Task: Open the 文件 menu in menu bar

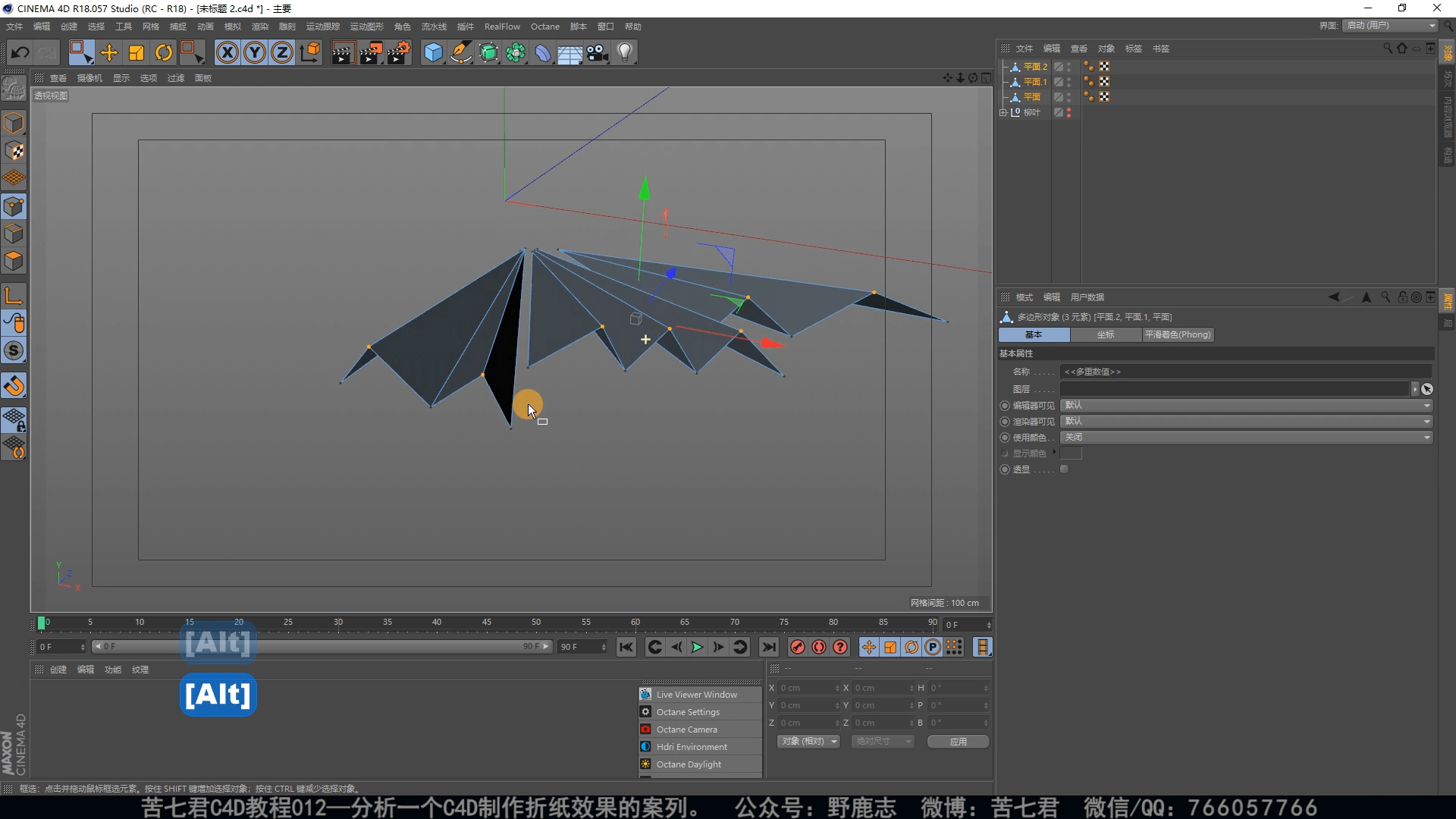Action: click(x=14, y=27)
